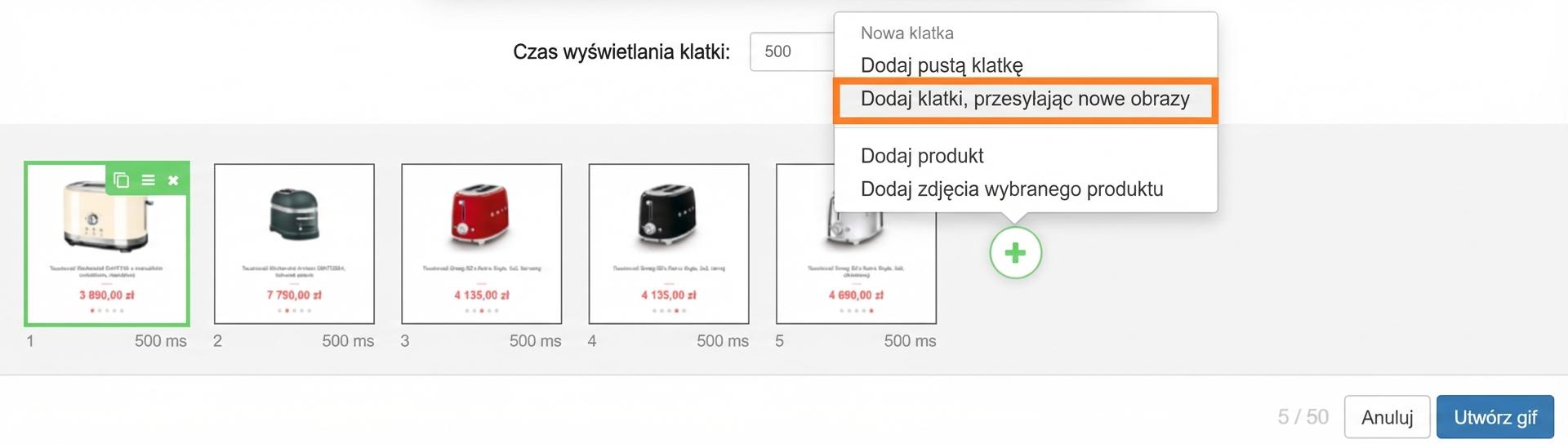This screenshot has width=1568, height=444.
Task: Choose 'Dodaj zdjęcia wybranego produktu'
Action: (x=1012, y=189)
